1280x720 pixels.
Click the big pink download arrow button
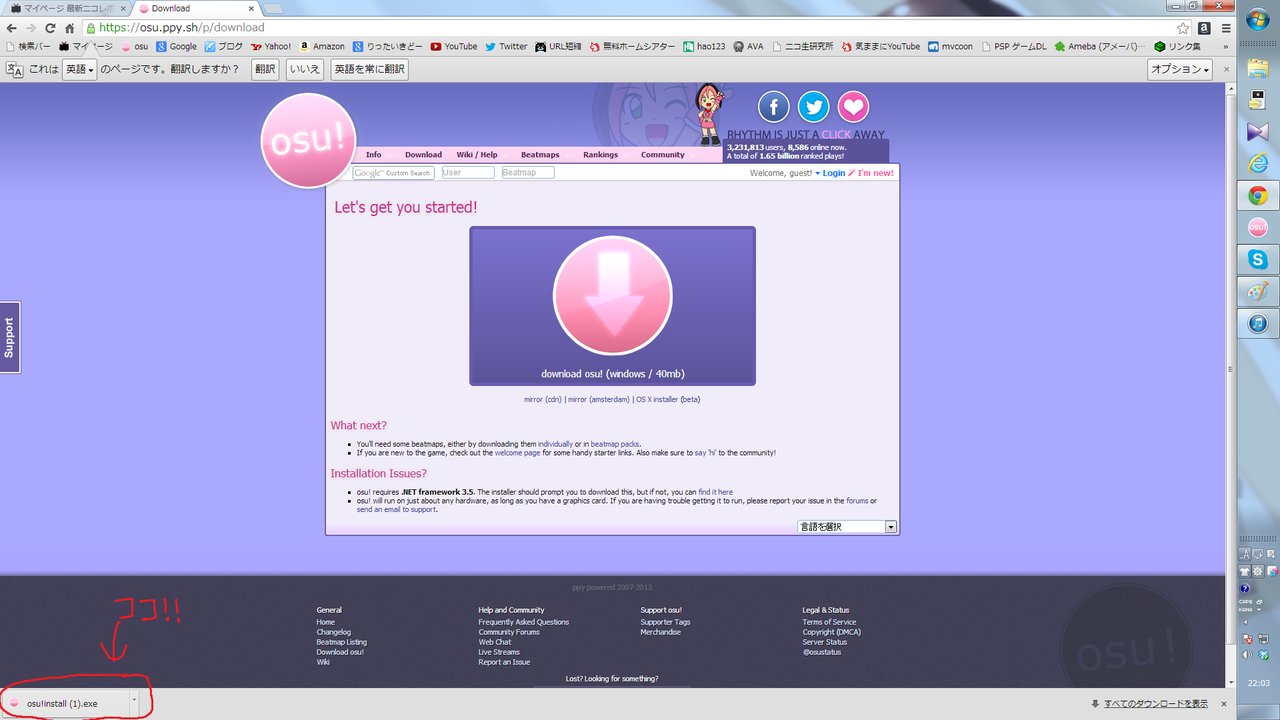612,296
